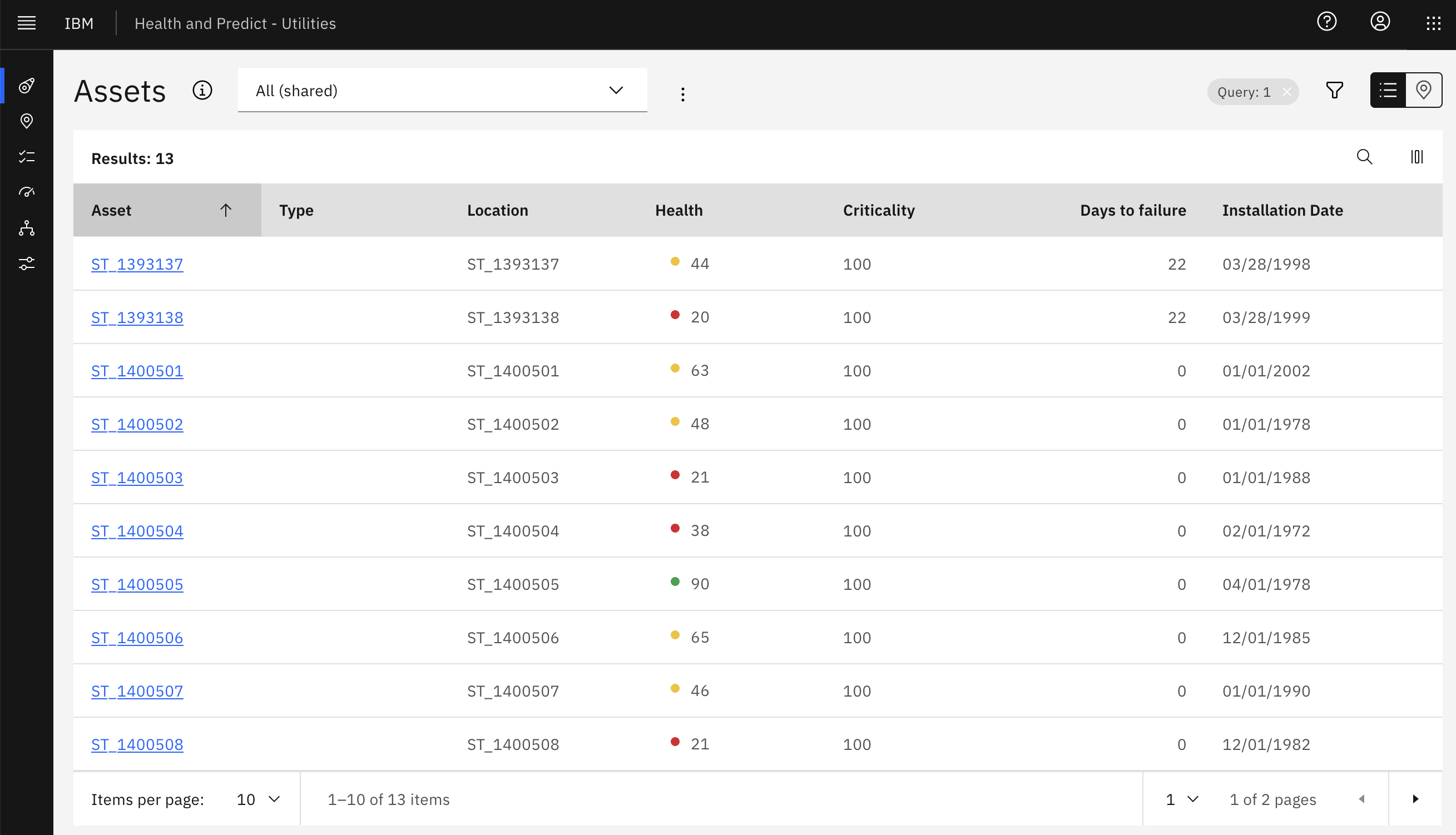
Task: Click yellow health dot for ST_1393137
Action: [675, 261]
